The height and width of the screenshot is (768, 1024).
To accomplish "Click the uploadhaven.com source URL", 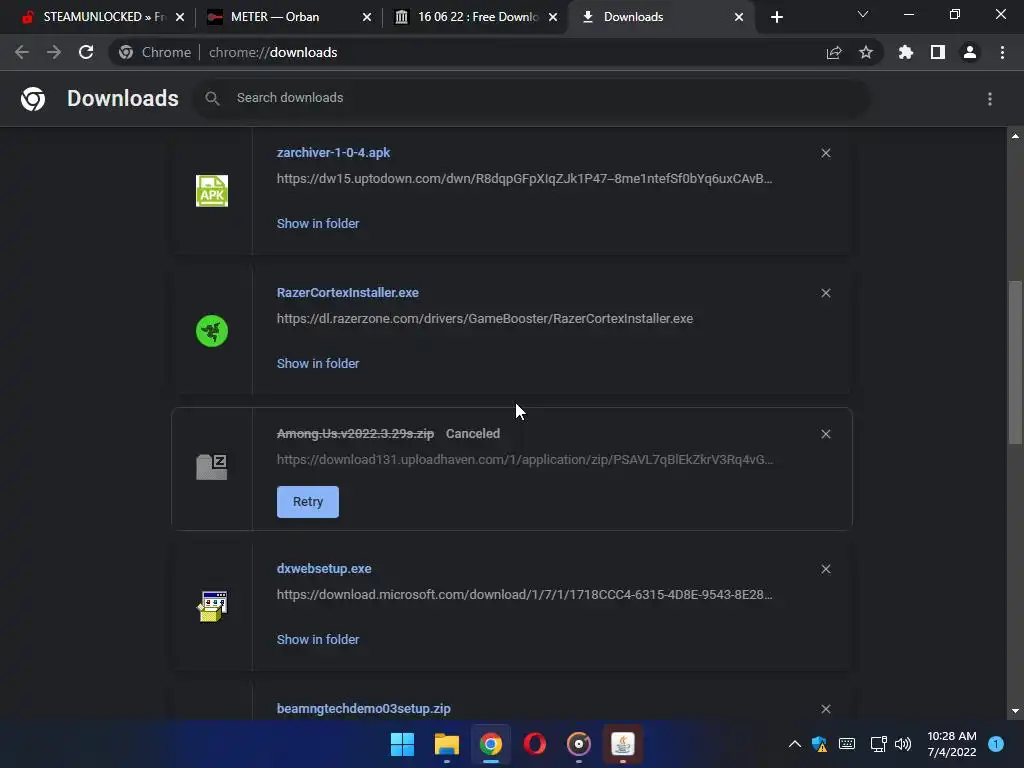I will click(524, 460).
